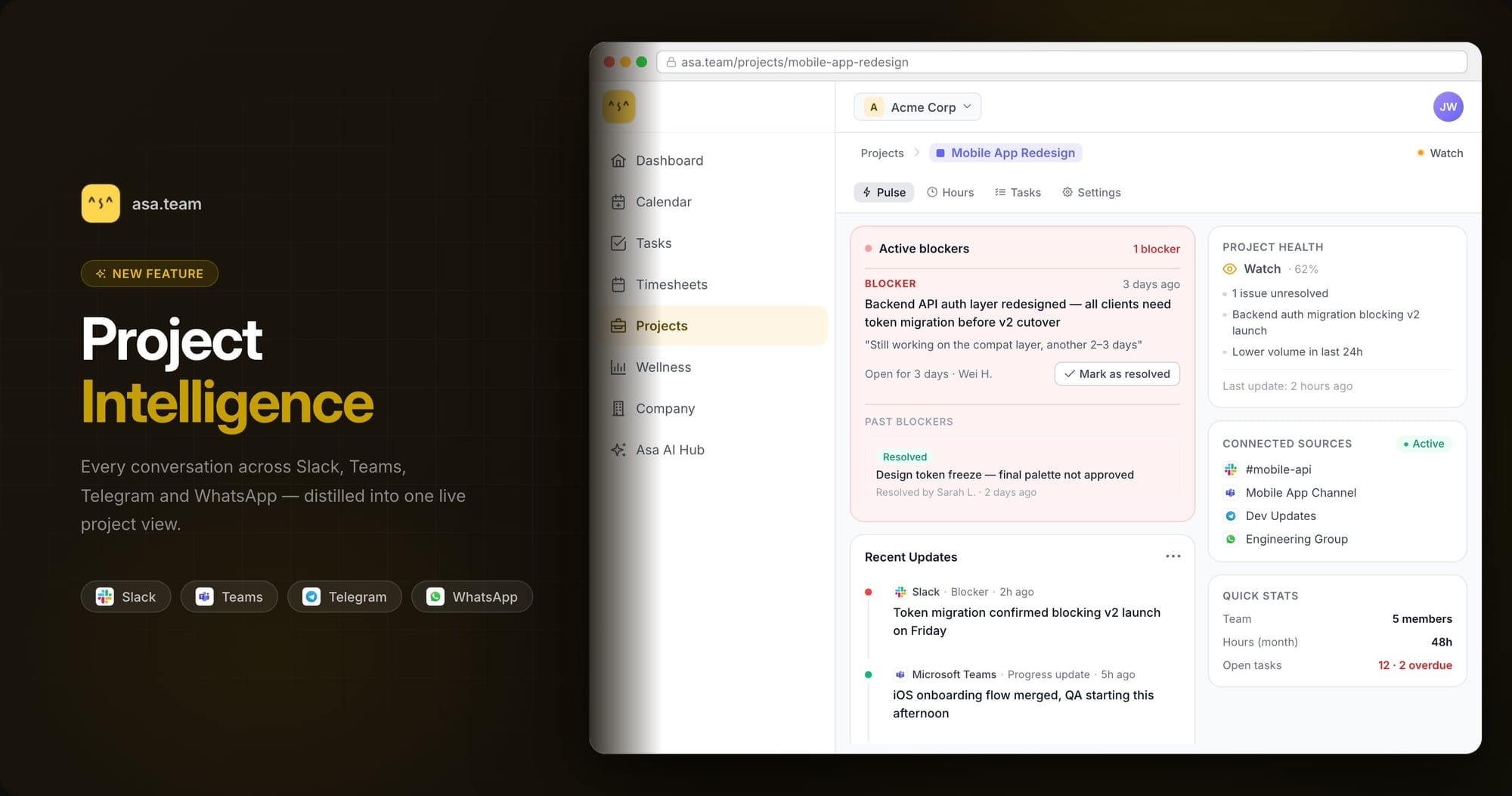Screen dimensions: 1512x796
Task: Expand the Recent Updates overflow menu
Action: pos(1173,556)
